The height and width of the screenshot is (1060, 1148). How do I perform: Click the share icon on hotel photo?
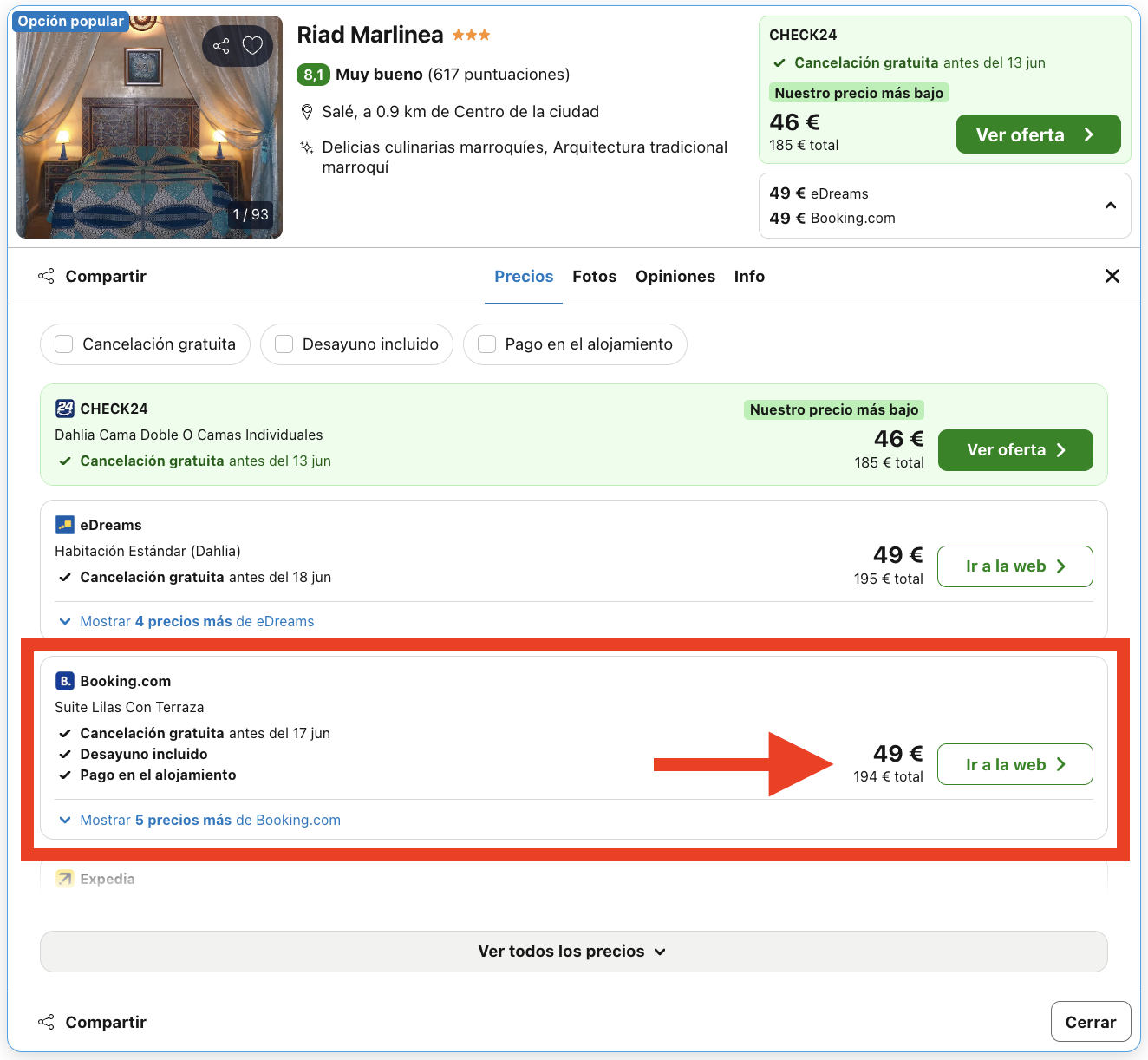pos(221,46)
